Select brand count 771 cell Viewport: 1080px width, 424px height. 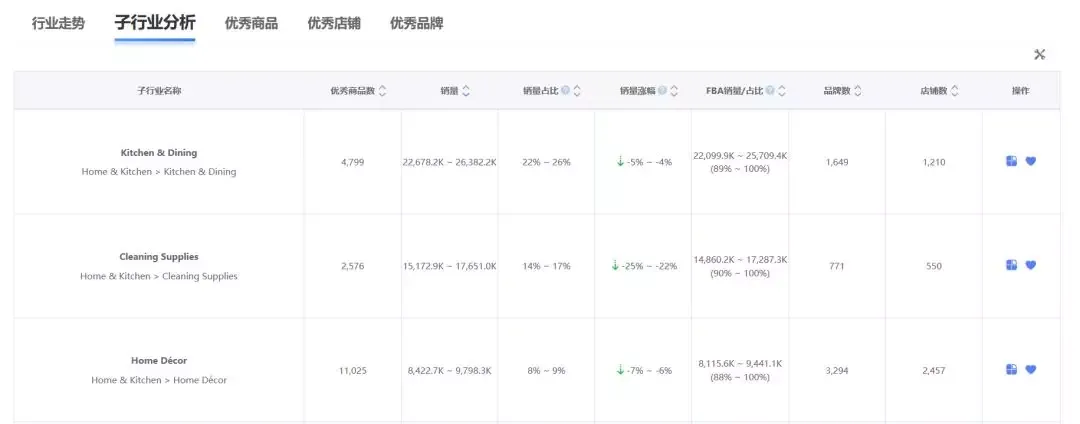click(837, 266)
